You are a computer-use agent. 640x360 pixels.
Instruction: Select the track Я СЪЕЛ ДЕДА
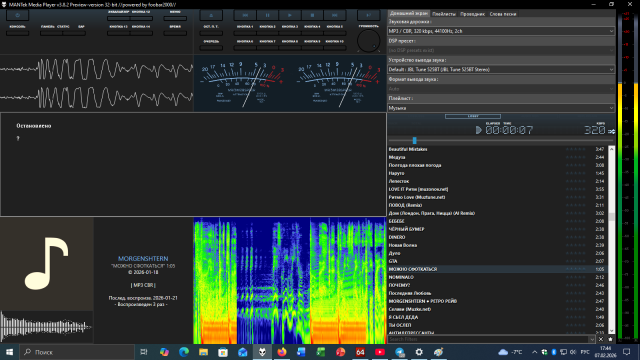point(497,317)
